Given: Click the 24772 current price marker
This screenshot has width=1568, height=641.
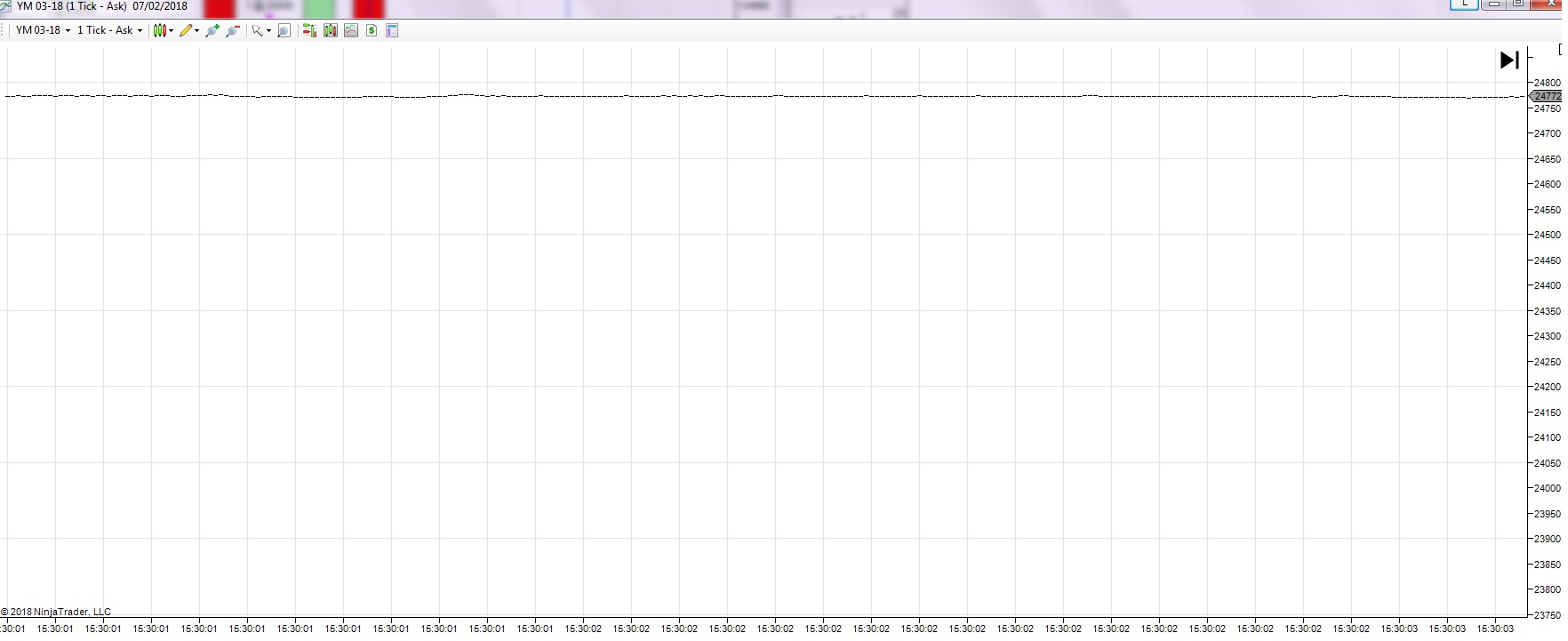Looking at the screenshot, I should [x=1546, y=96].
